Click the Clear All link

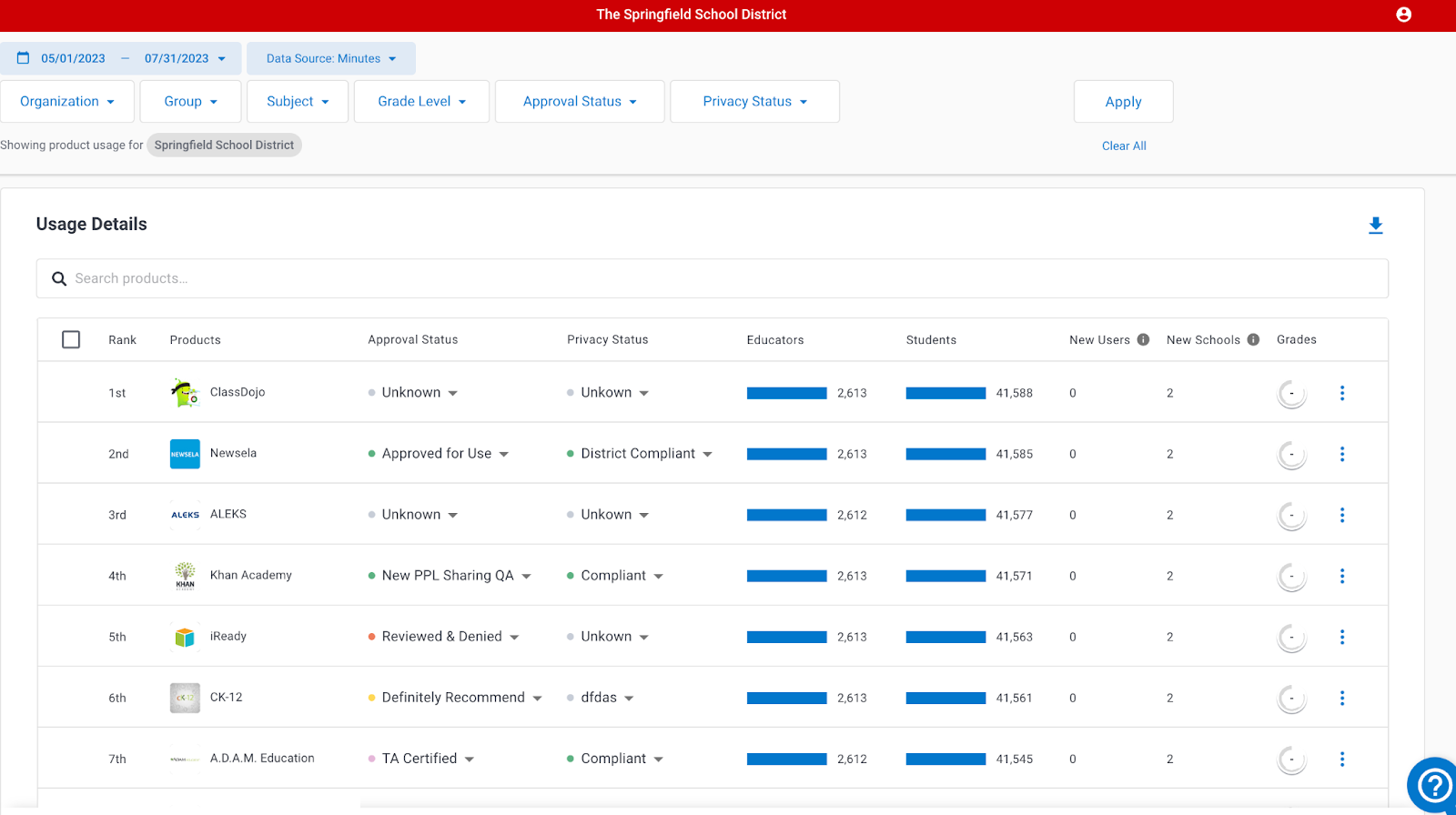pyautogui.click(x=1124, y=146)
